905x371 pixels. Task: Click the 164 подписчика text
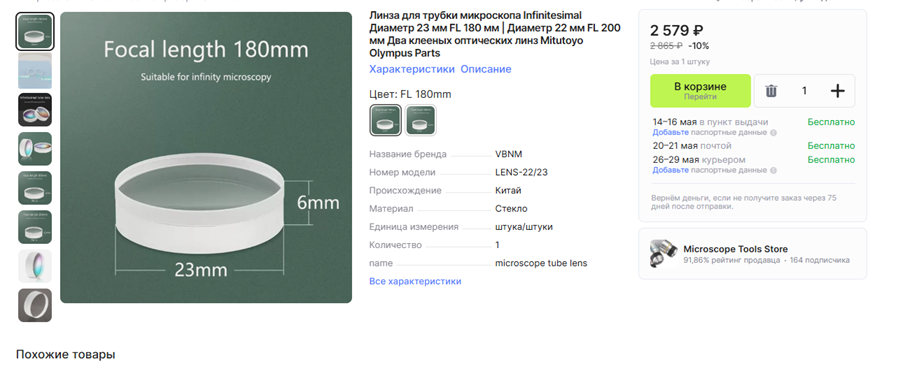pos(820,260)
